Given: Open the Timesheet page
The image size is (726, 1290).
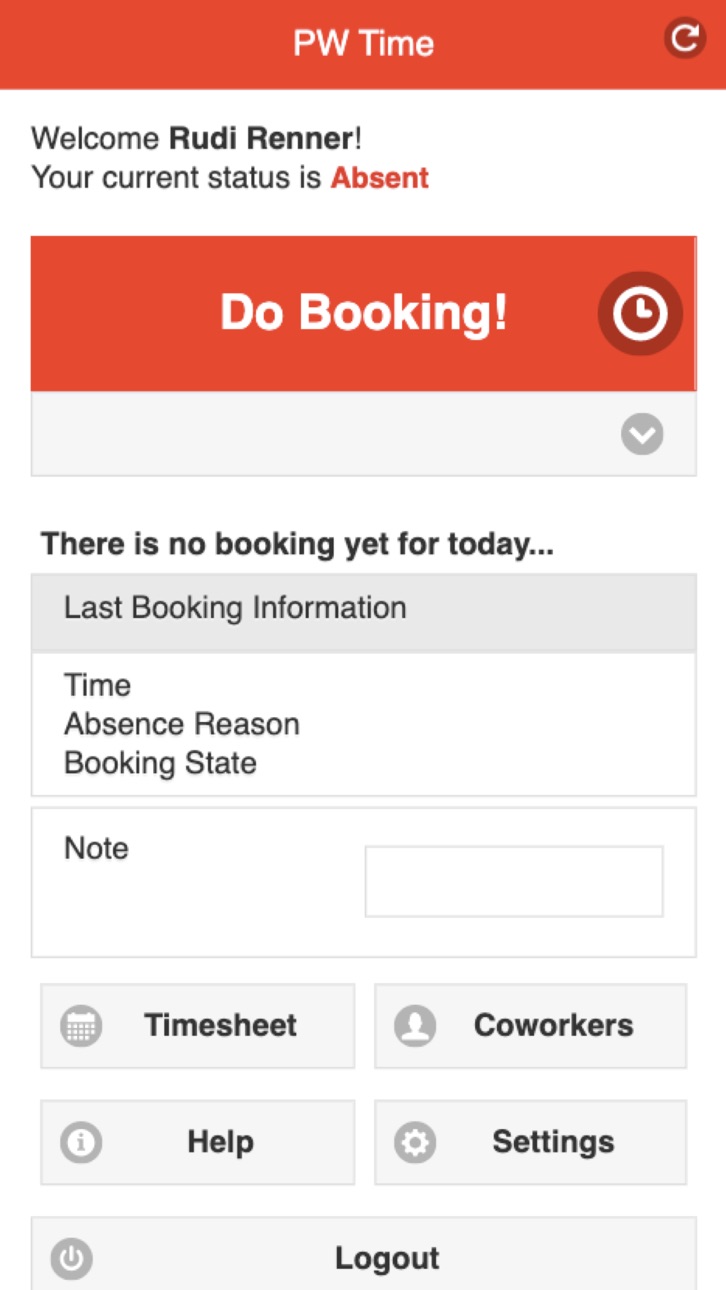Looking at the screenshot, I should tap(198, 1026).
